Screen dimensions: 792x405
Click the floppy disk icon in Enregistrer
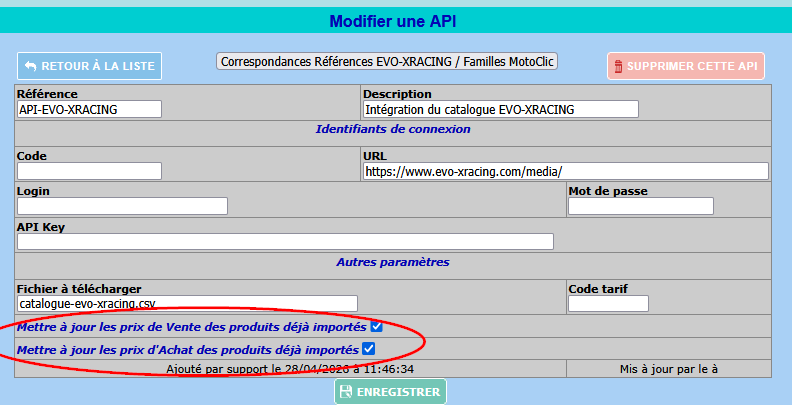coord(344,392)
